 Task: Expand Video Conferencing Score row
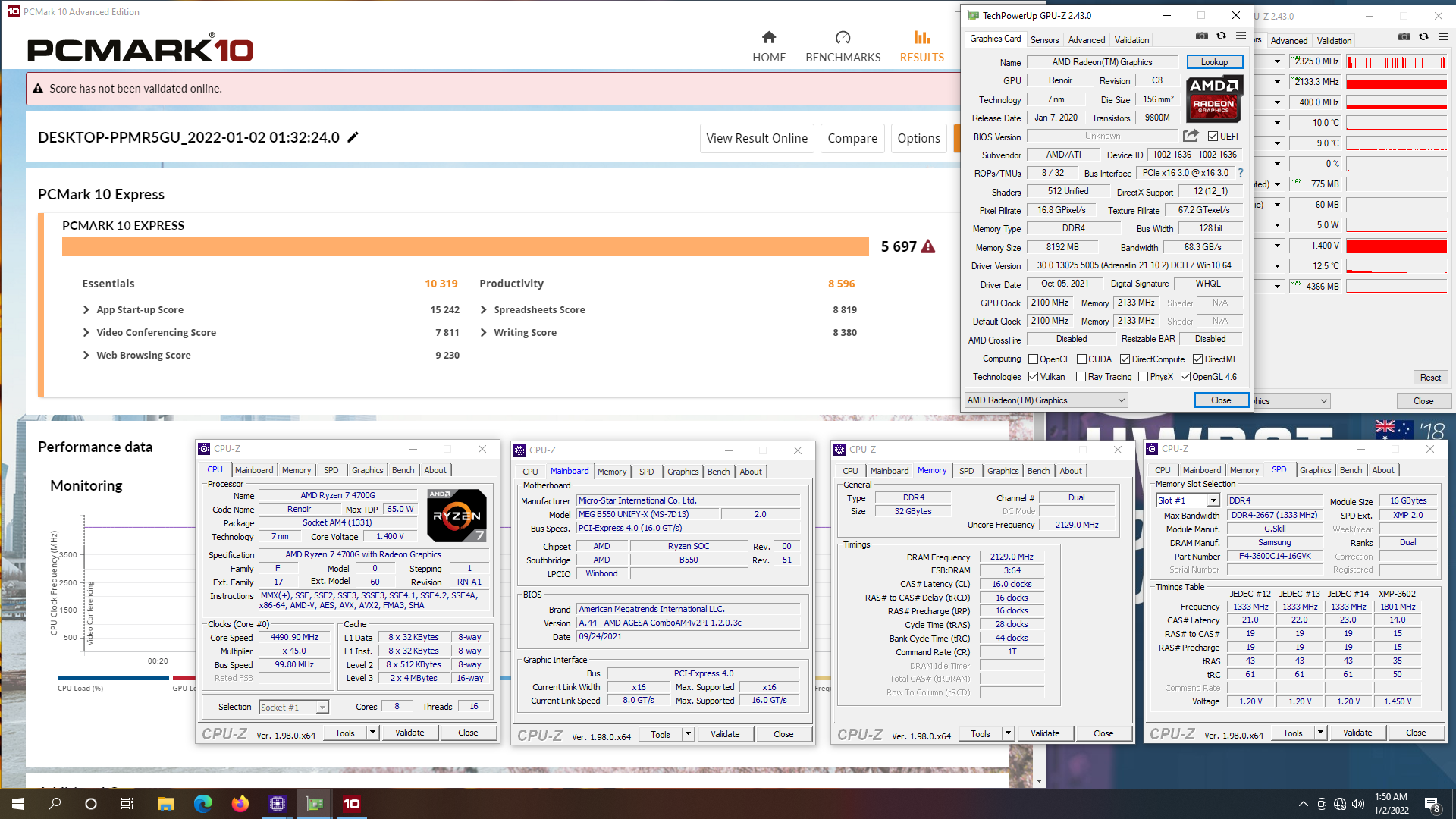click(x=86, y=332)
